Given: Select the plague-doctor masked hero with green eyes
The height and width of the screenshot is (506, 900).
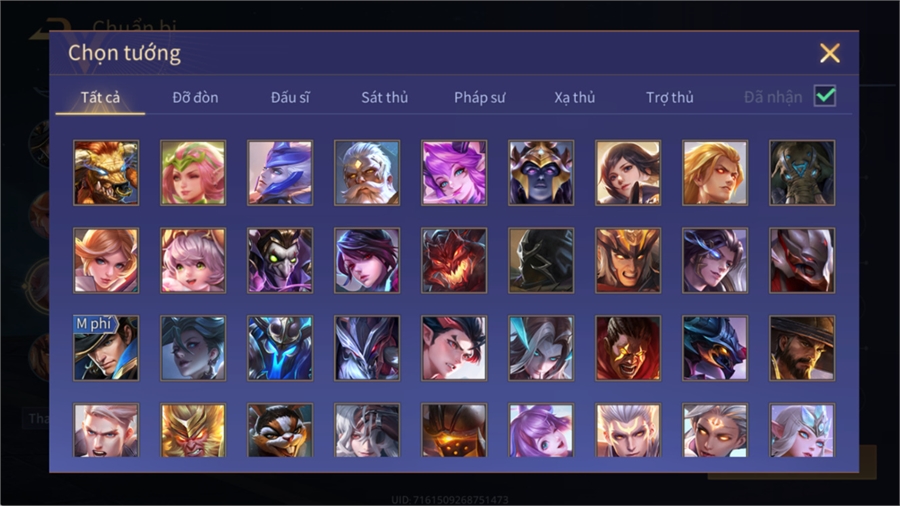Looking at the screenshot, I should coord(280,261).
